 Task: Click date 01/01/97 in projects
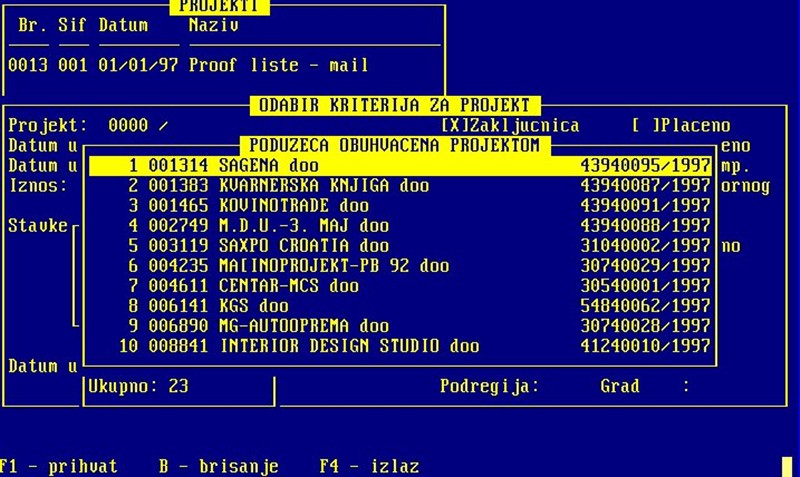tap(138, 65)
